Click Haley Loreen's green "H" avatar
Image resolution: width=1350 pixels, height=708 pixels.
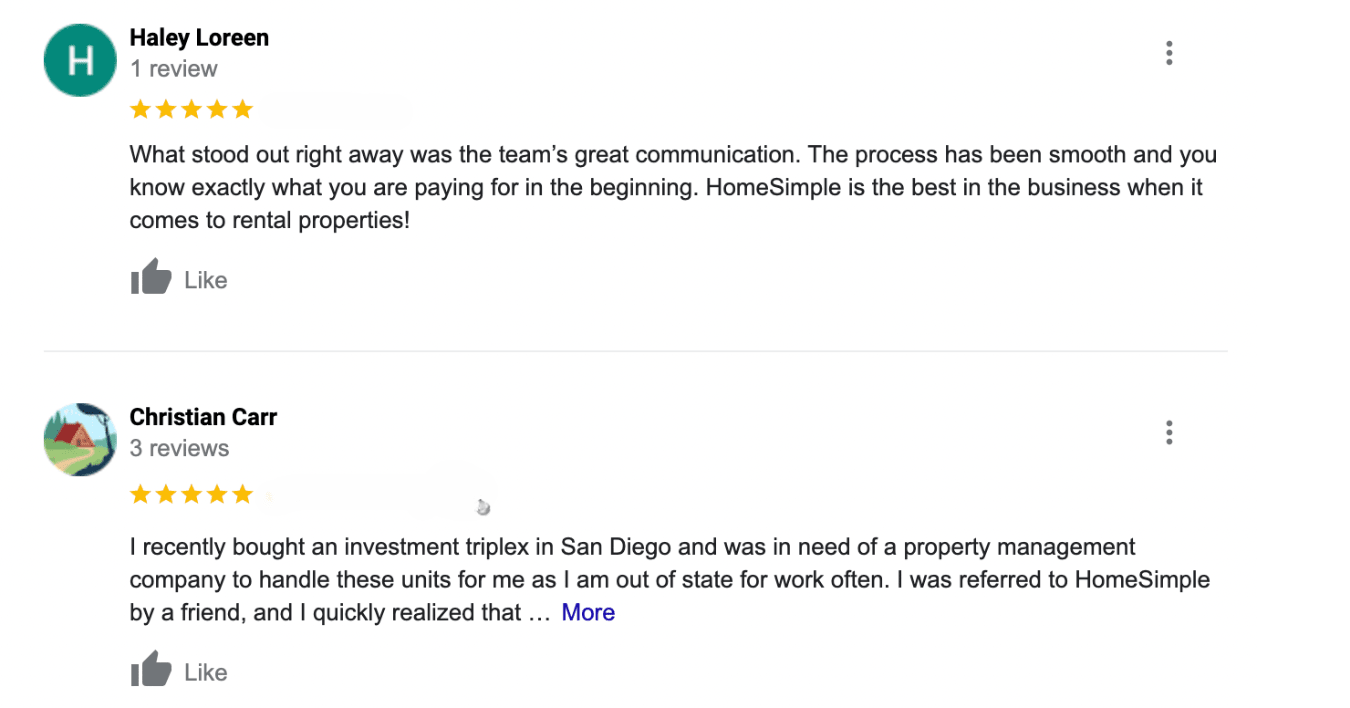[x=80, y=60]
